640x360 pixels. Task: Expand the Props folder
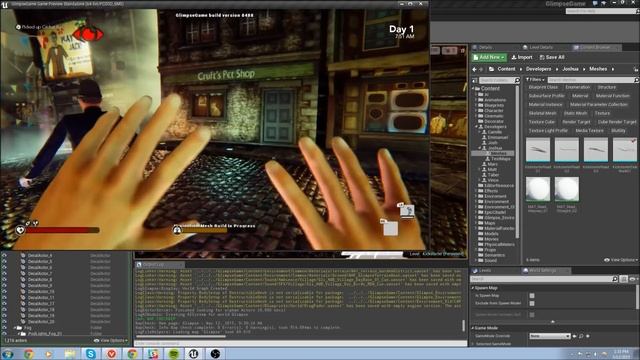point(476,250)
